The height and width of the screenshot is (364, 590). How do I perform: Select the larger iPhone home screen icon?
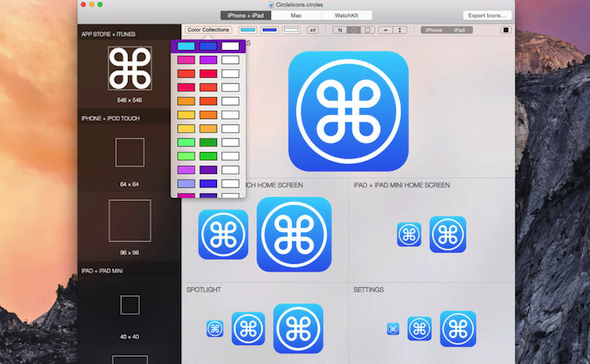294,234
